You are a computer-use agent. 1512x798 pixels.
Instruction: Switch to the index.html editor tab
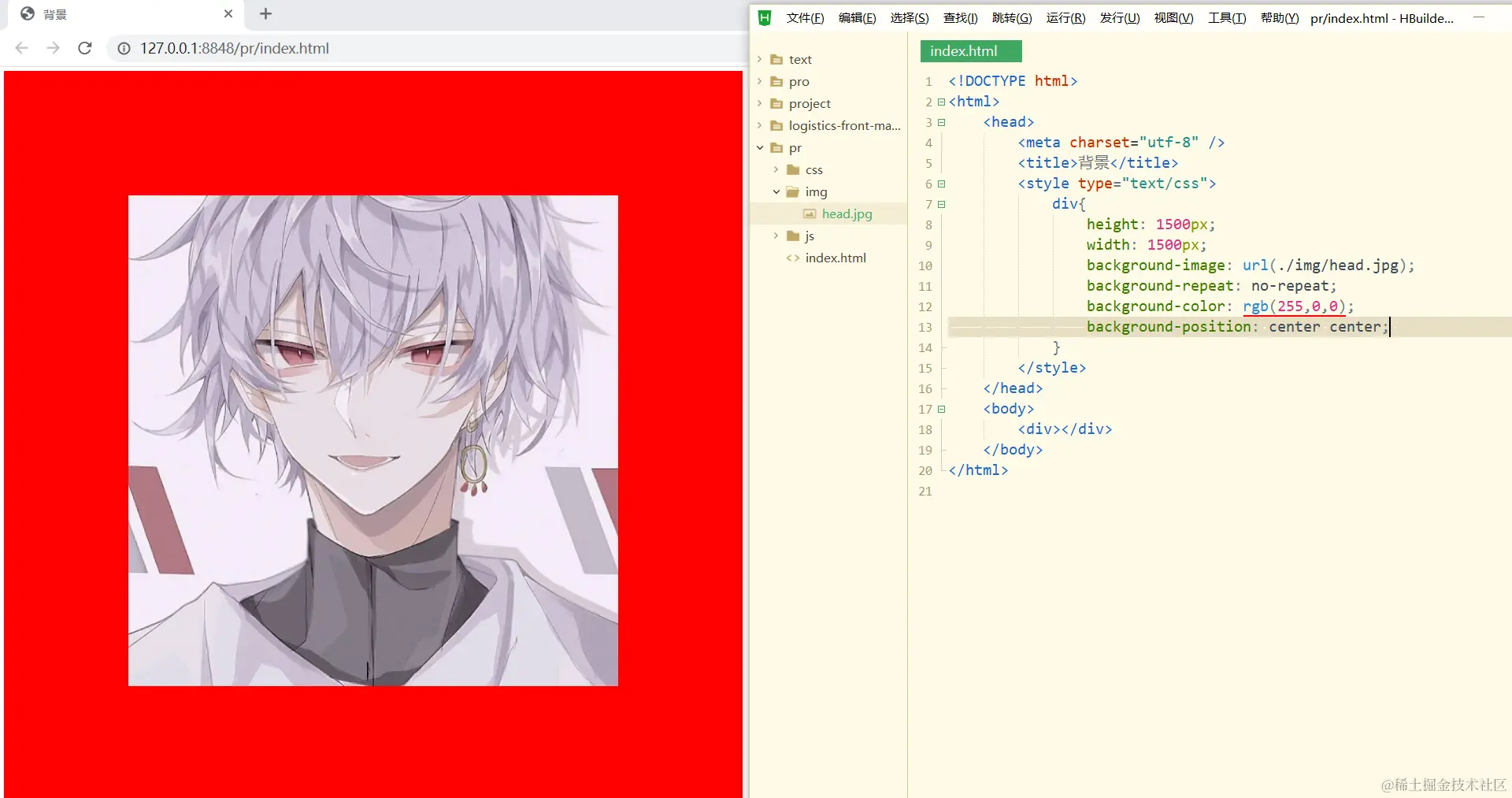[971, 51]
